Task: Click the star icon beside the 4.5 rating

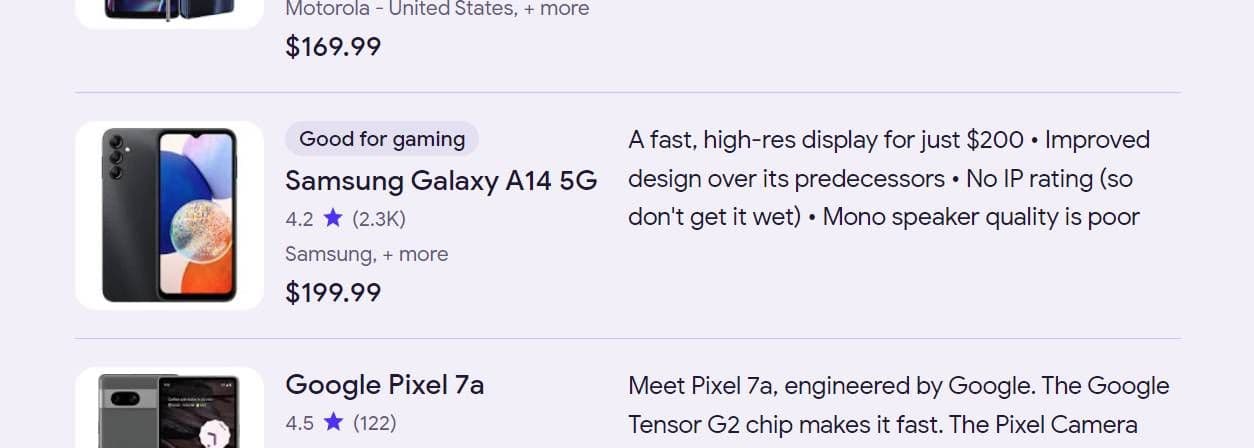Action: click(x=333, y=423)
